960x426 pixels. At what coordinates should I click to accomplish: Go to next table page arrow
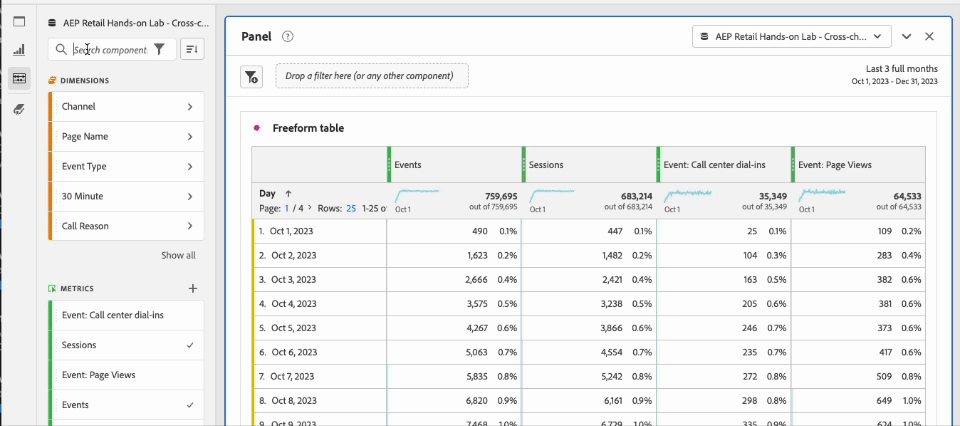click(x=310, y=208)
